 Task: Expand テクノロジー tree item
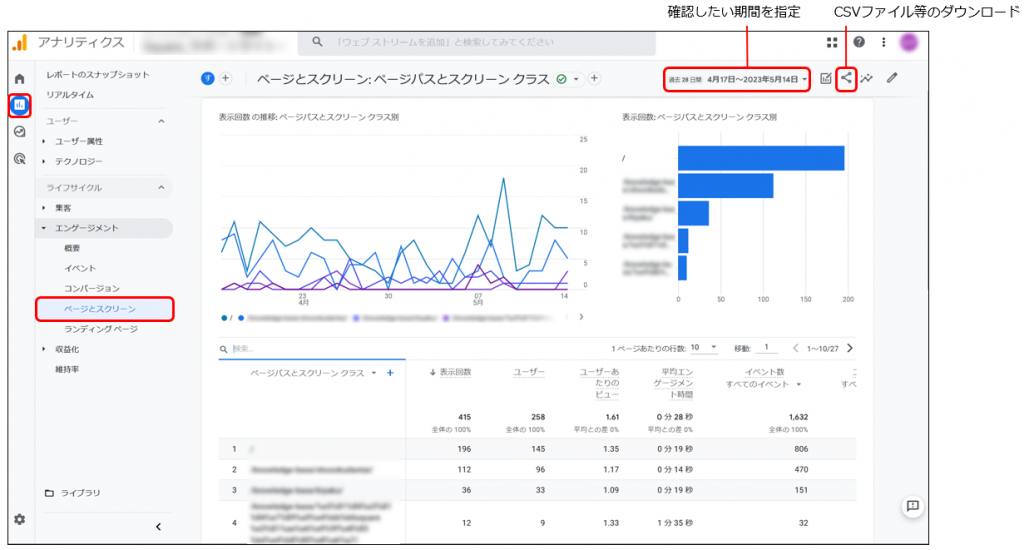tap(44, 161)
